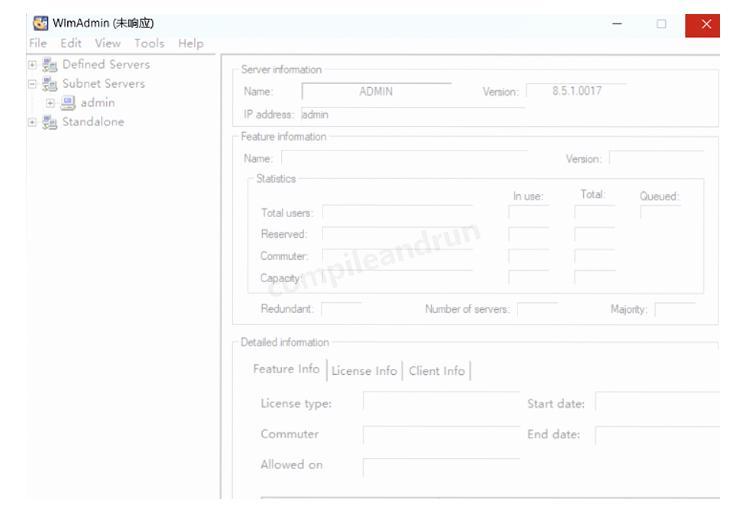Click the Standalone servers icon
746x514 pixels.
pos(49,122)
